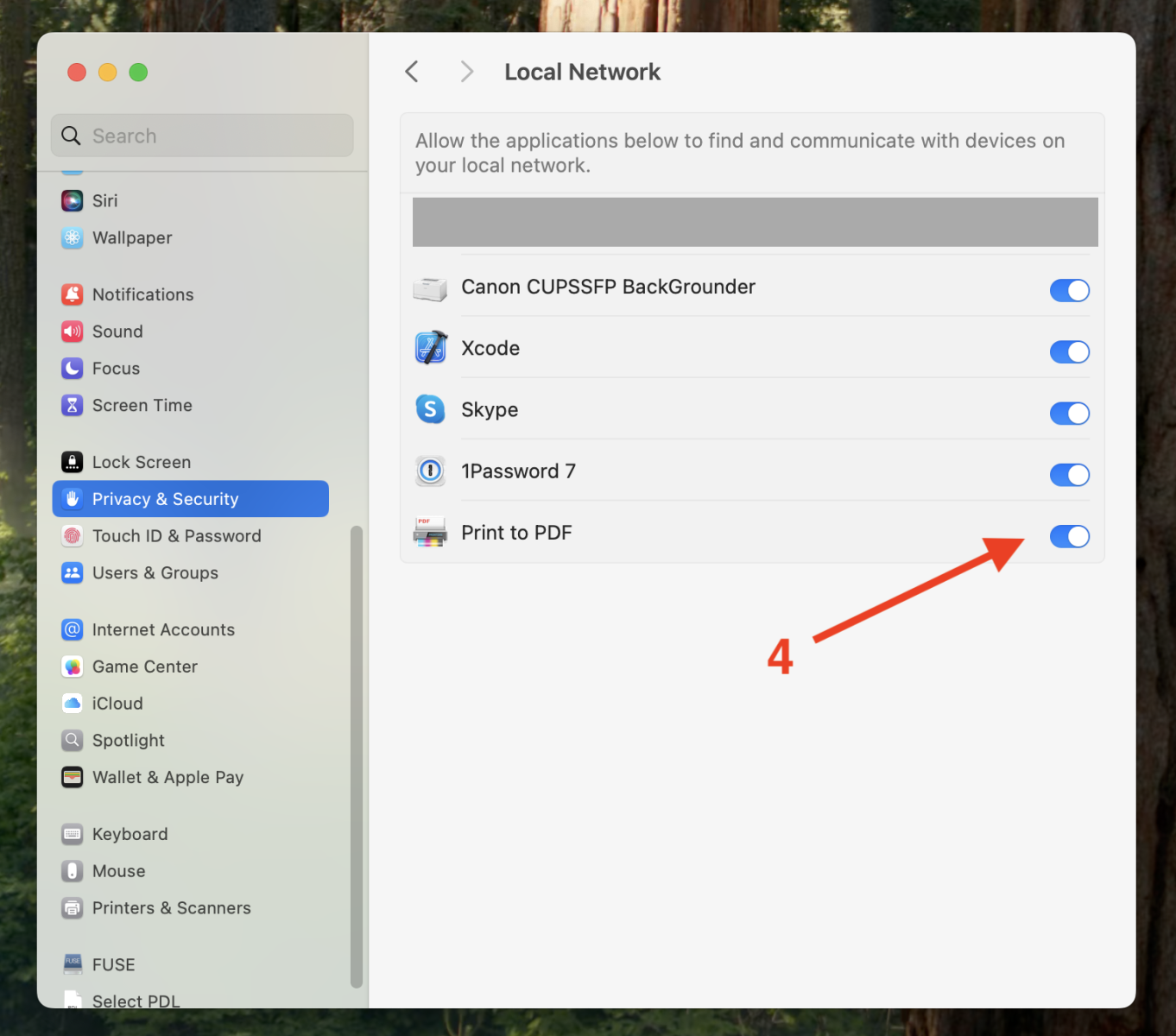
Task: Click the Print to PDF label
Action: click(516, 533)
